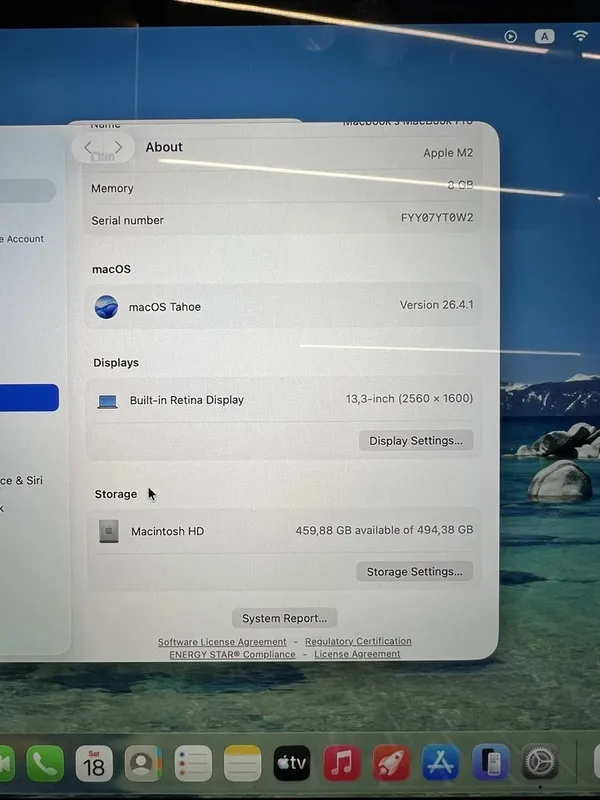Click the '13,3-inch (2560 × 1600)' value
The width and height of the screenshot is (600, 800).
coord(409,398)
